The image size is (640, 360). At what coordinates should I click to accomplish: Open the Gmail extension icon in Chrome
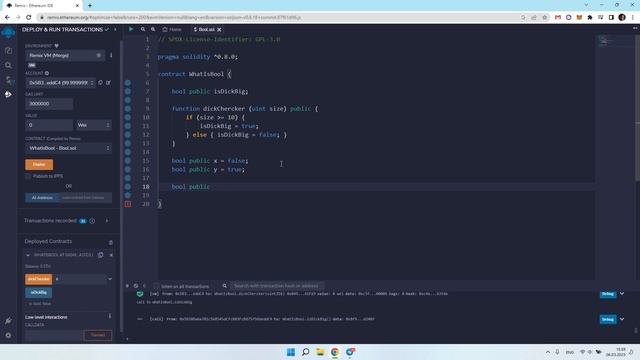(558, 18)
